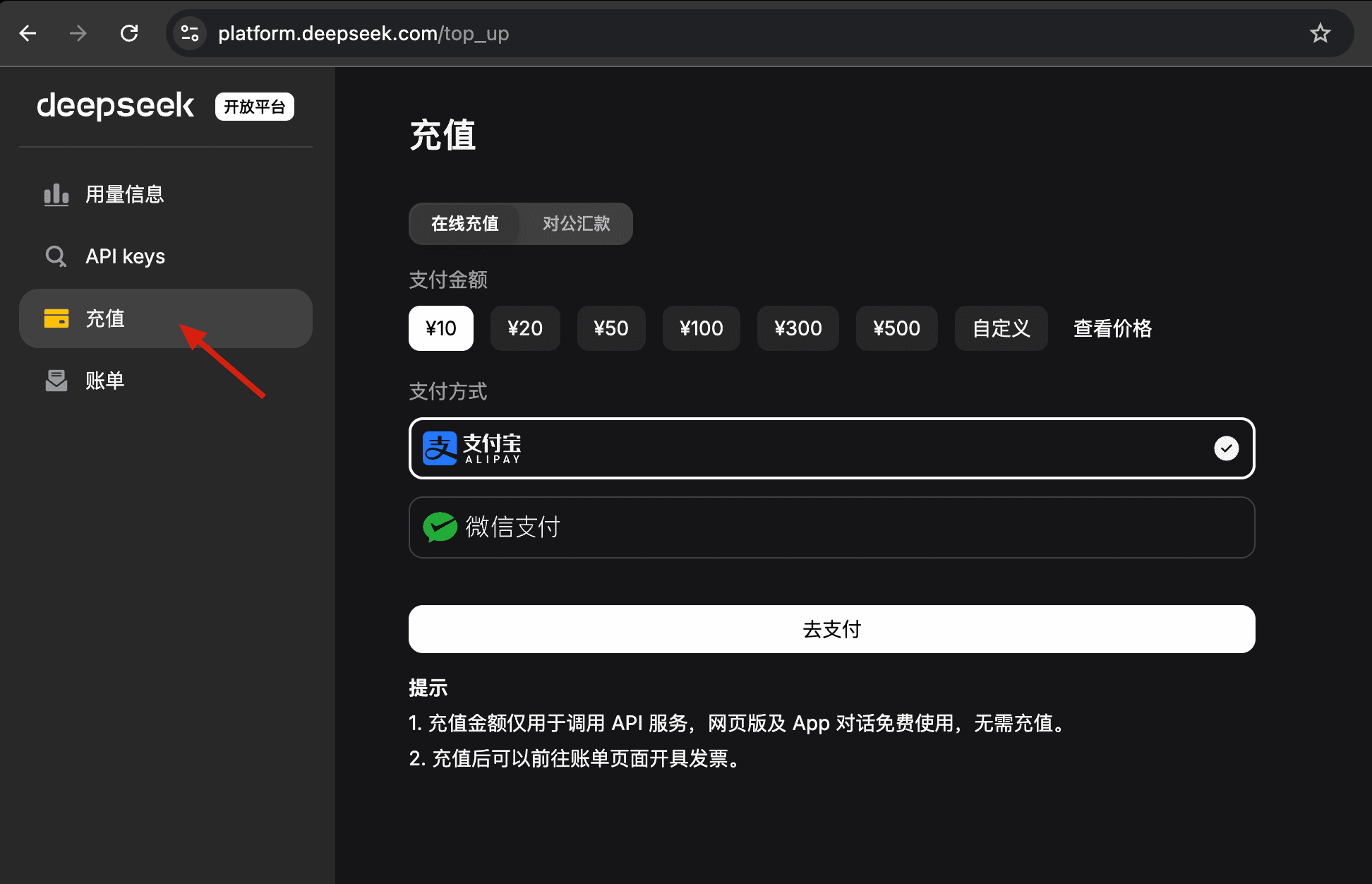Screen dimensions: 1372x884
Task: Click the key icon beside API keys
Action: click(x=56, y=256)
